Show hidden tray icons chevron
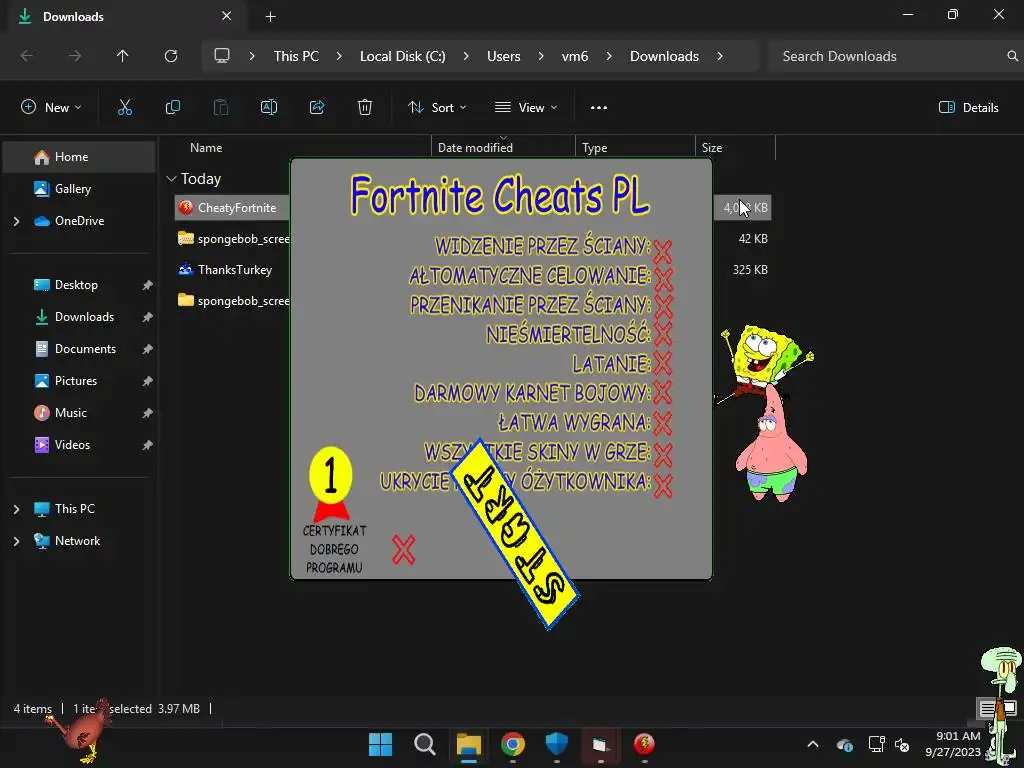Image resolution: width=1024 pixels, height=768 pixels. point(813,744)
